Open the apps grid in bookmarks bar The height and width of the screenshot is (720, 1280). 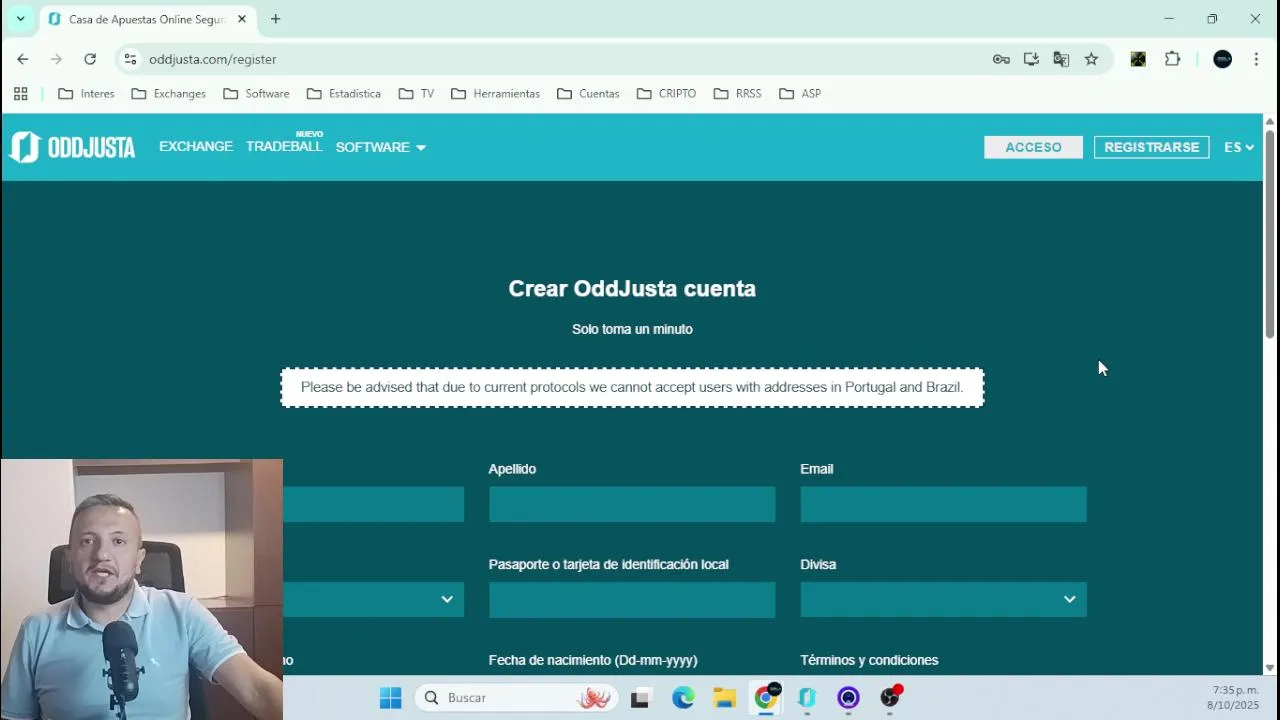[x=20, y=93]
